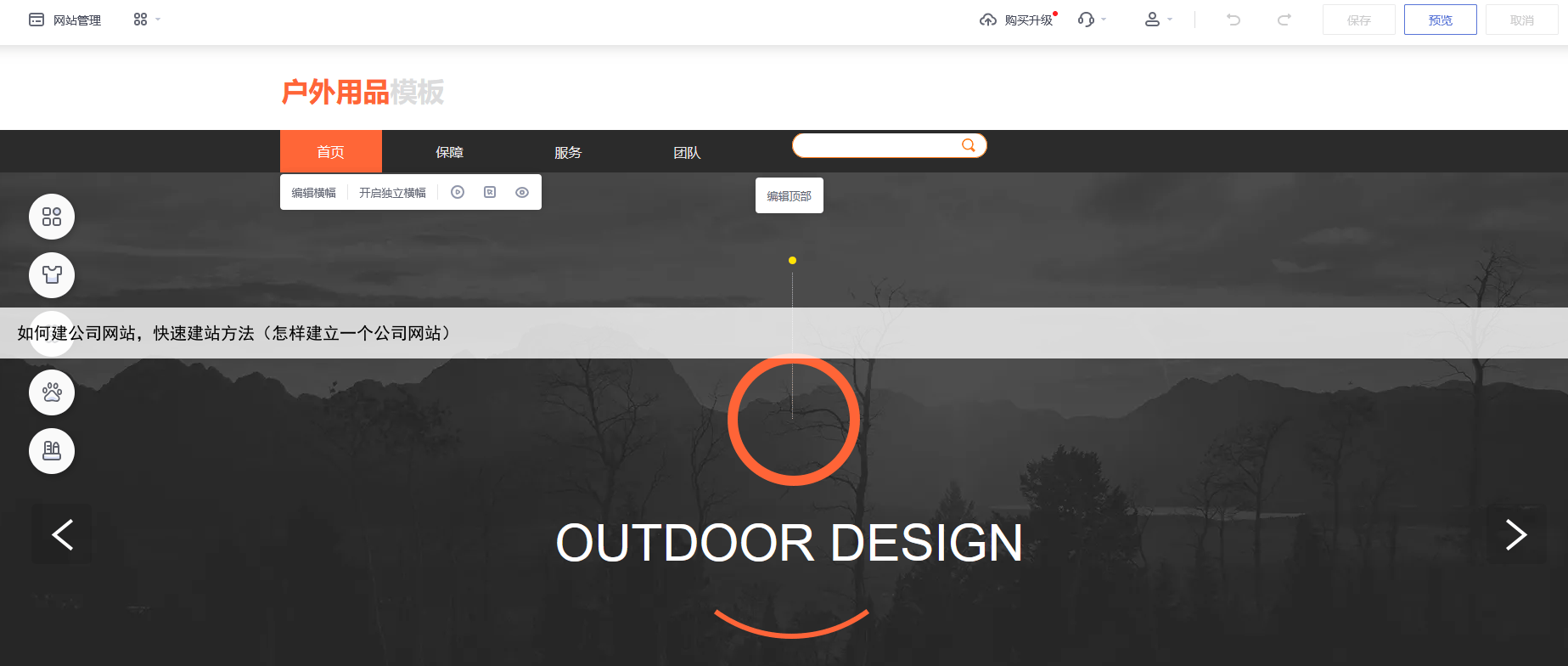
Task: Click the undo arrow icon
Action: [1234, 20]
